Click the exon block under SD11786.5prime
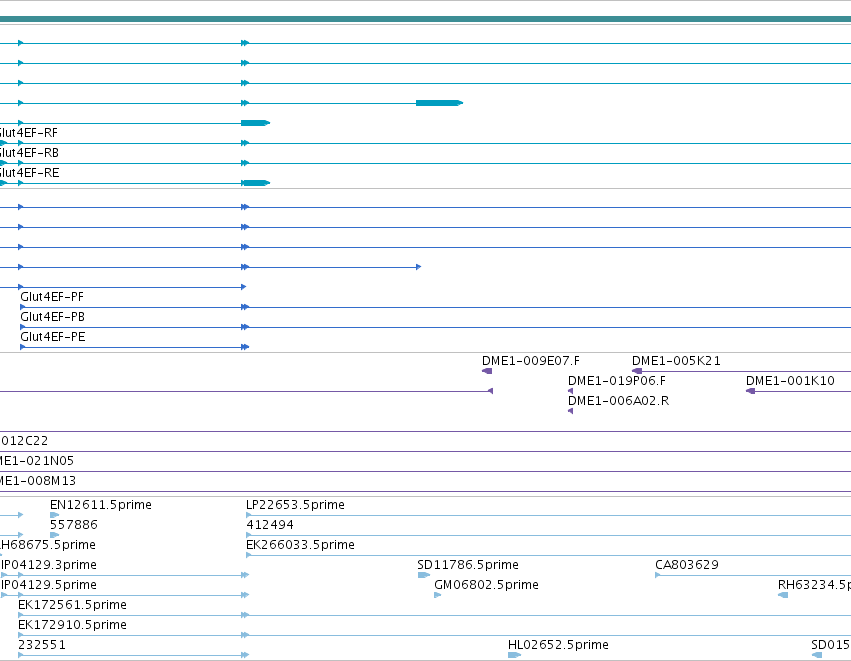 (x=423, y=575)
